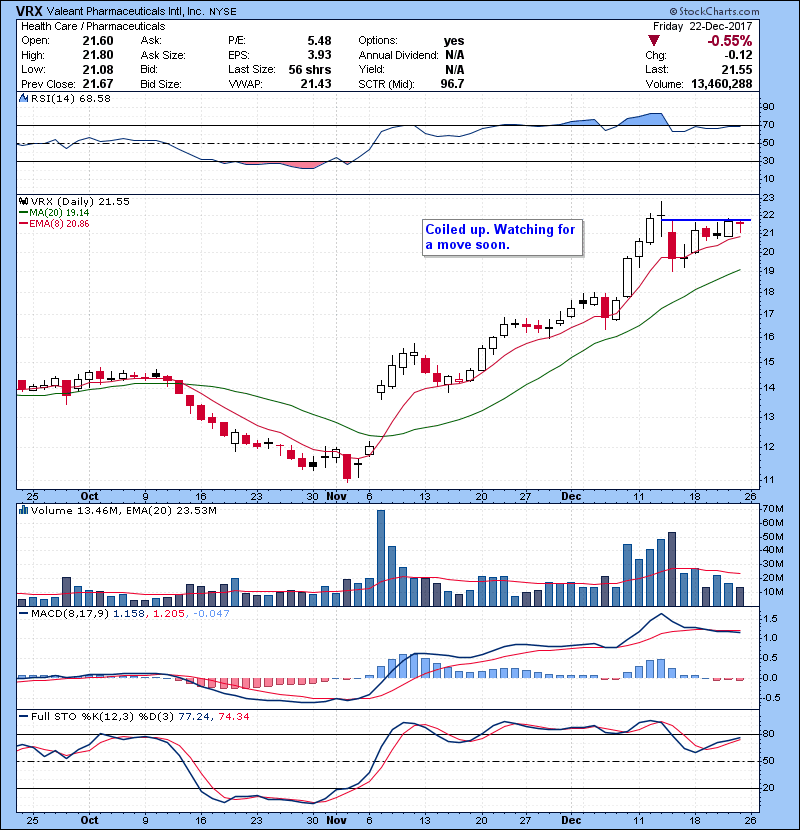
Task: Click the date Friday 22-Dec-2017
Action: pyautogui.click(x=703, y=26)
